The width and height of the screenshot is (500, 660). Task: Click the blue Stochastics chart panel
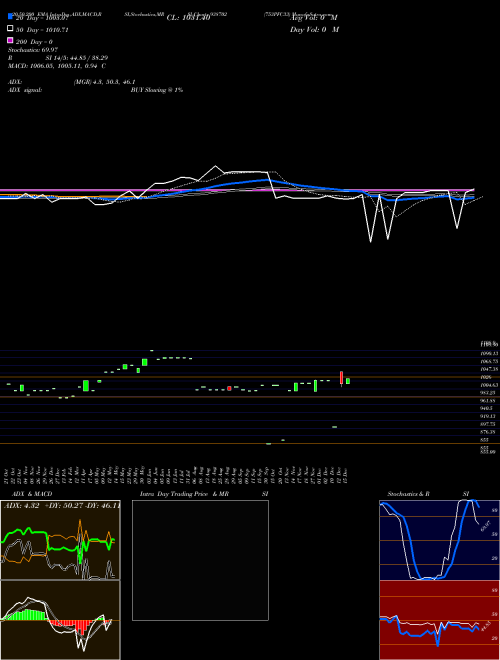click(439, 540)
